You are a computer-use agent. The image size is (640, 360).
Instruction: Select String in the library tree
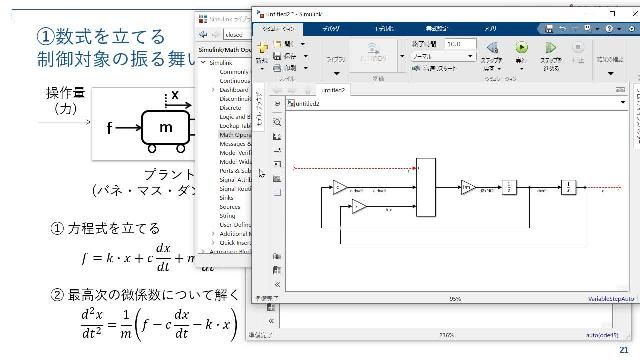[227, 216]
